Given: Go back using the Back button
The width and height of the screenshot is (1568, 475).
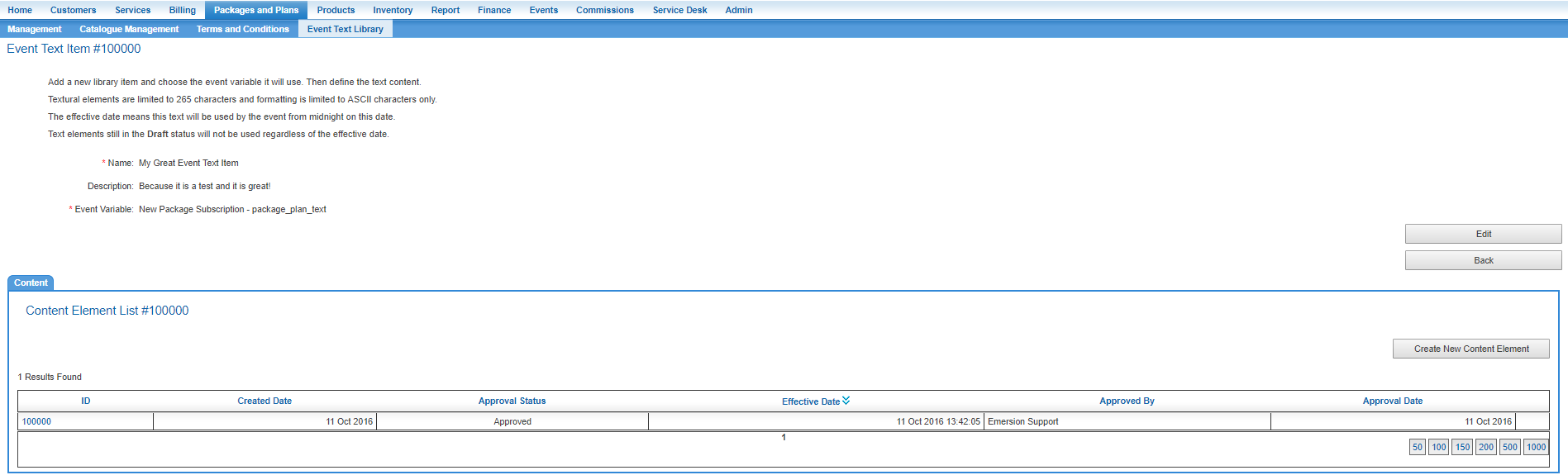Looking at the screenshot, I should pyautogui.click(x=1483, y=260).
